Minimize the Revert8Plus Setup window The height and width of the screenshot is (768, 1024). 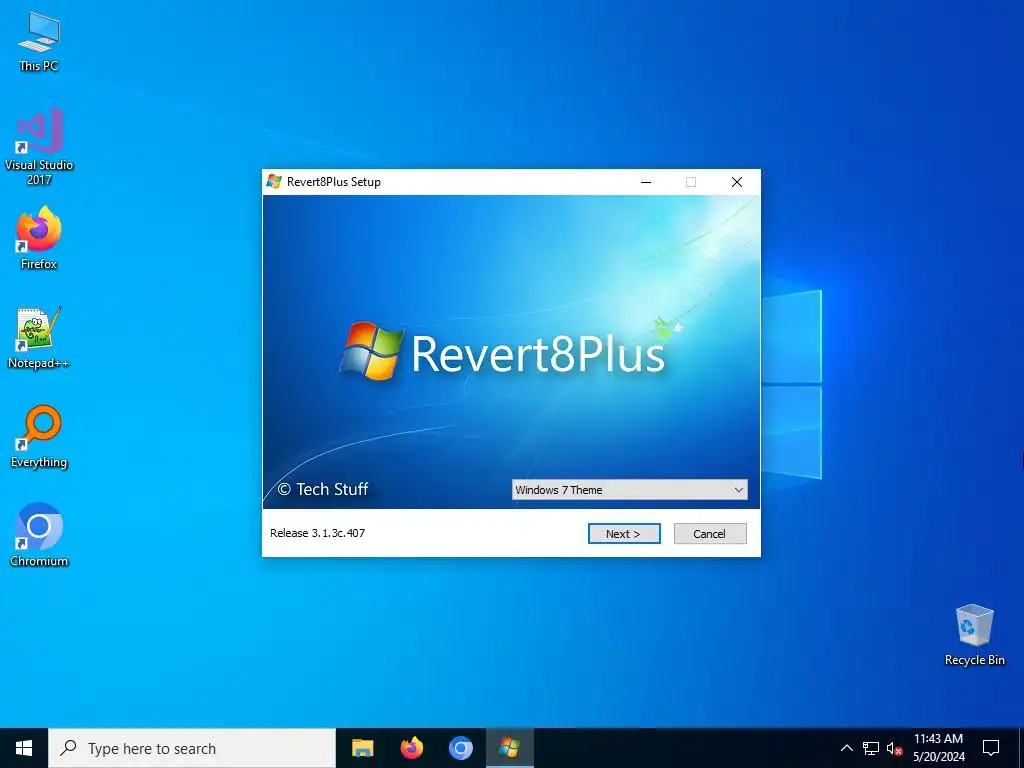click(646, 182)
